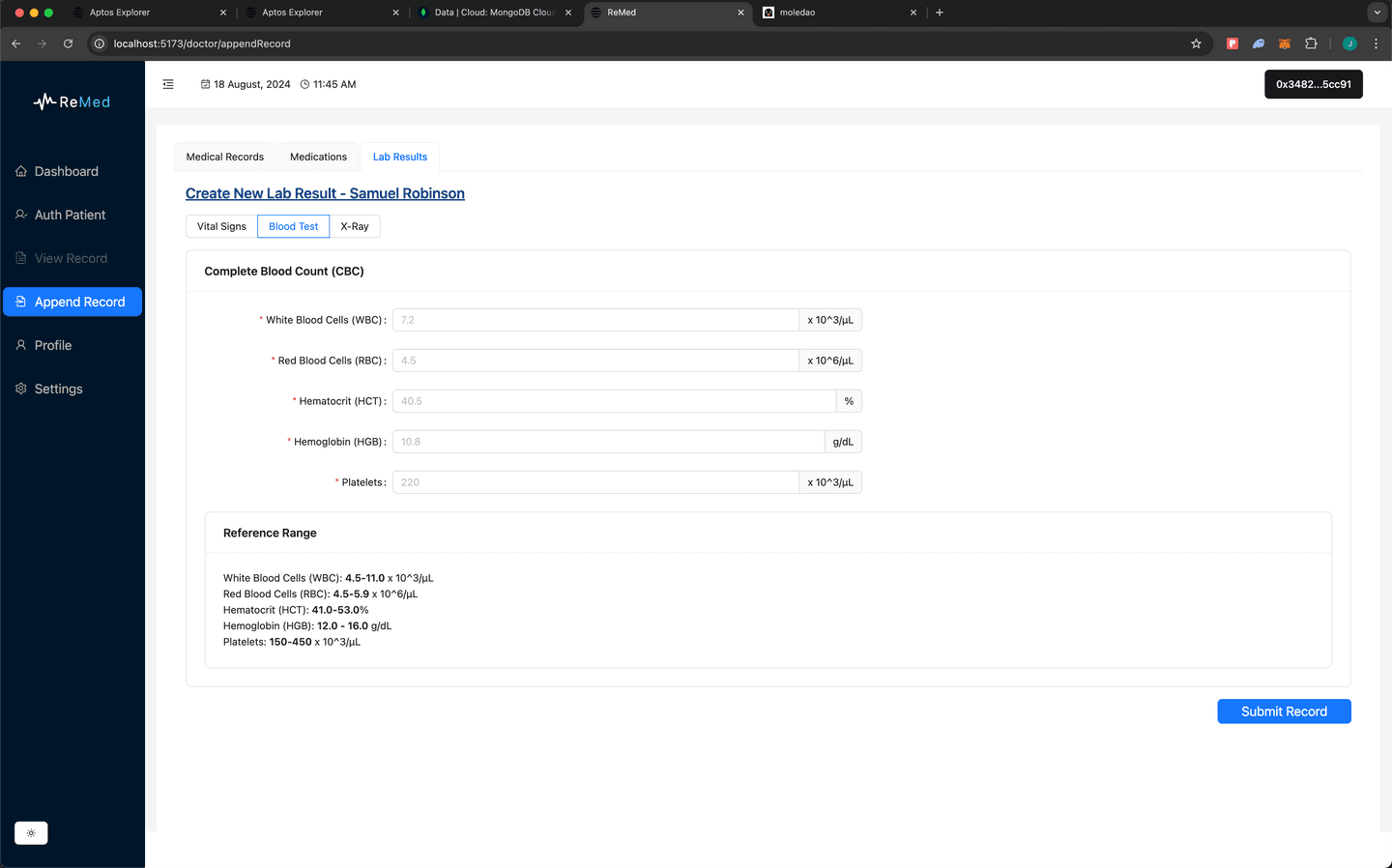Click the Append Record file icon
The image size is (1392, 868).
coord(21,302)
